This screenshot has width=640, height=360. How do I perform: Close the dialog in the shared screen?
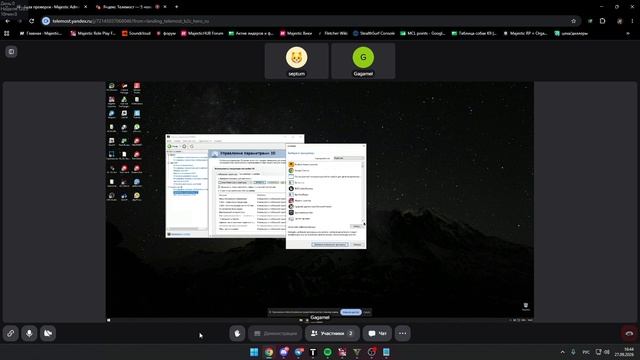click(x=364, y=146)
